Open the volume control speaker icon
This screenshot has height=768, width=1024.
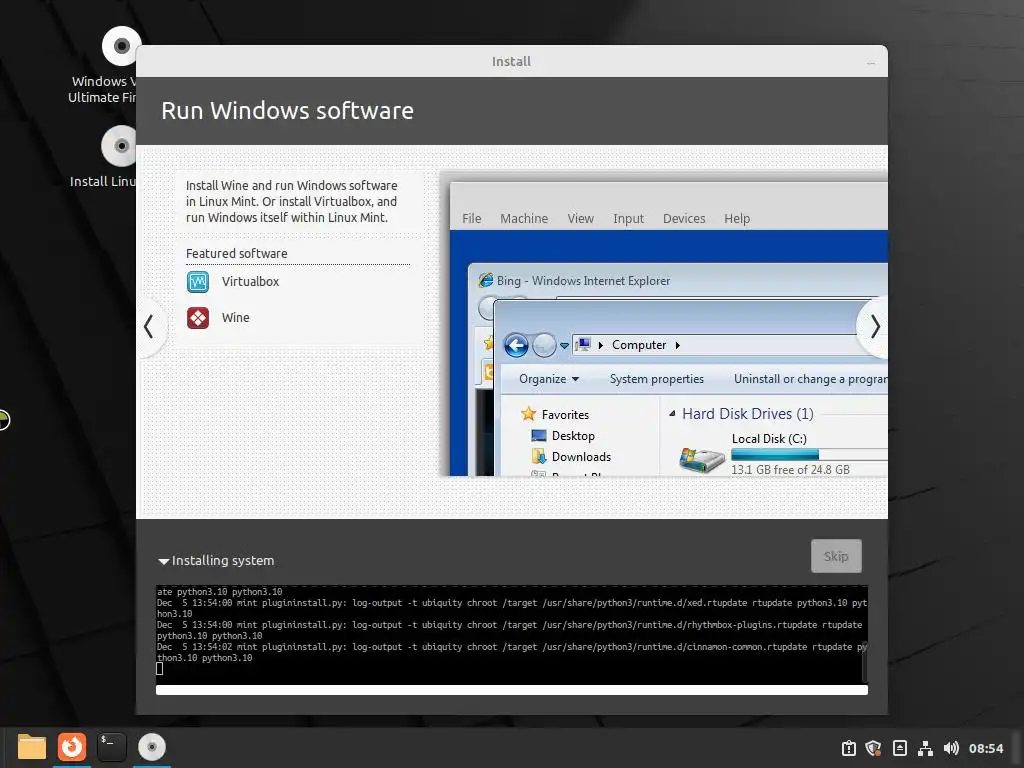tap(951, 748)
